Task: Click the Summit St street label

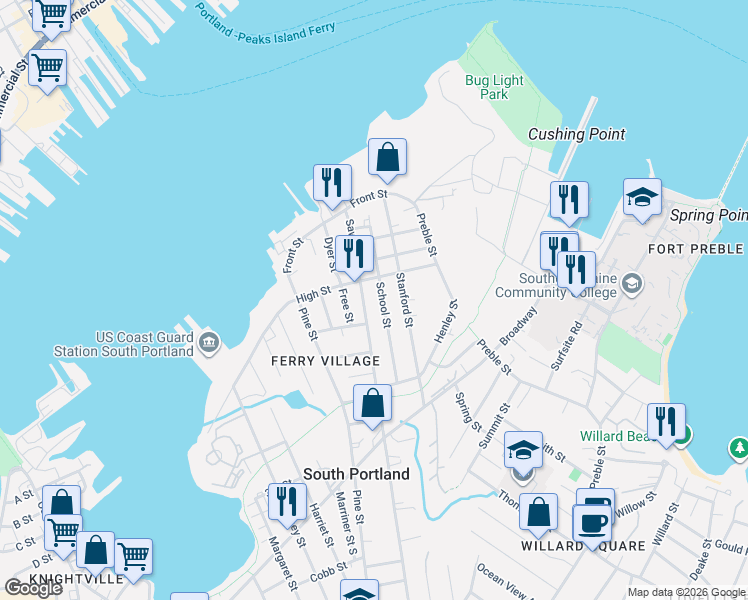Action: [x=495, y=426]
